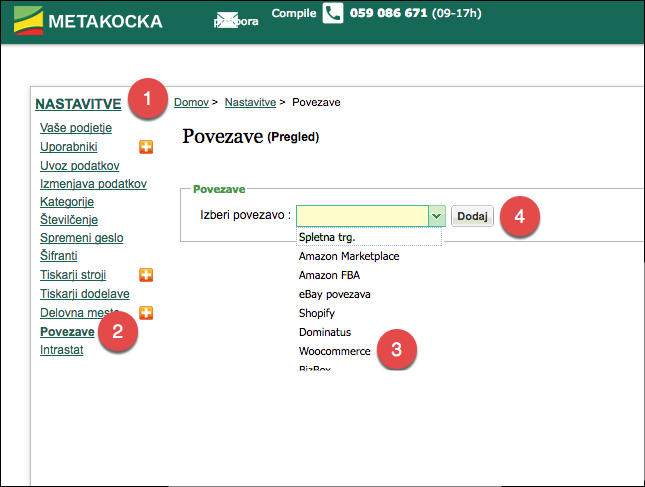Screen dimensions: 645x487
Task: Click the phone icon in header
Action: pyautogui.click(x=332, y=13)
